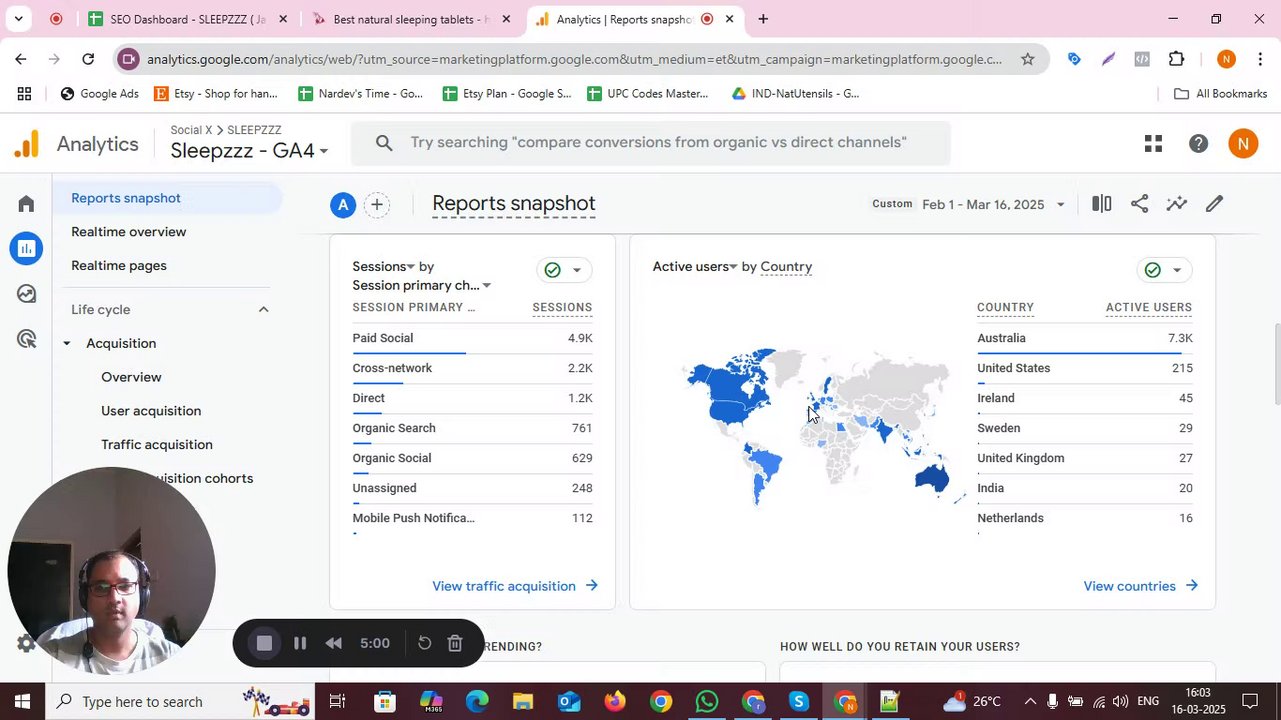The height and width of the screenshot is (720, 1281).
Task: Open the UPC Codes Master bookmark
Action: (648, 94)
